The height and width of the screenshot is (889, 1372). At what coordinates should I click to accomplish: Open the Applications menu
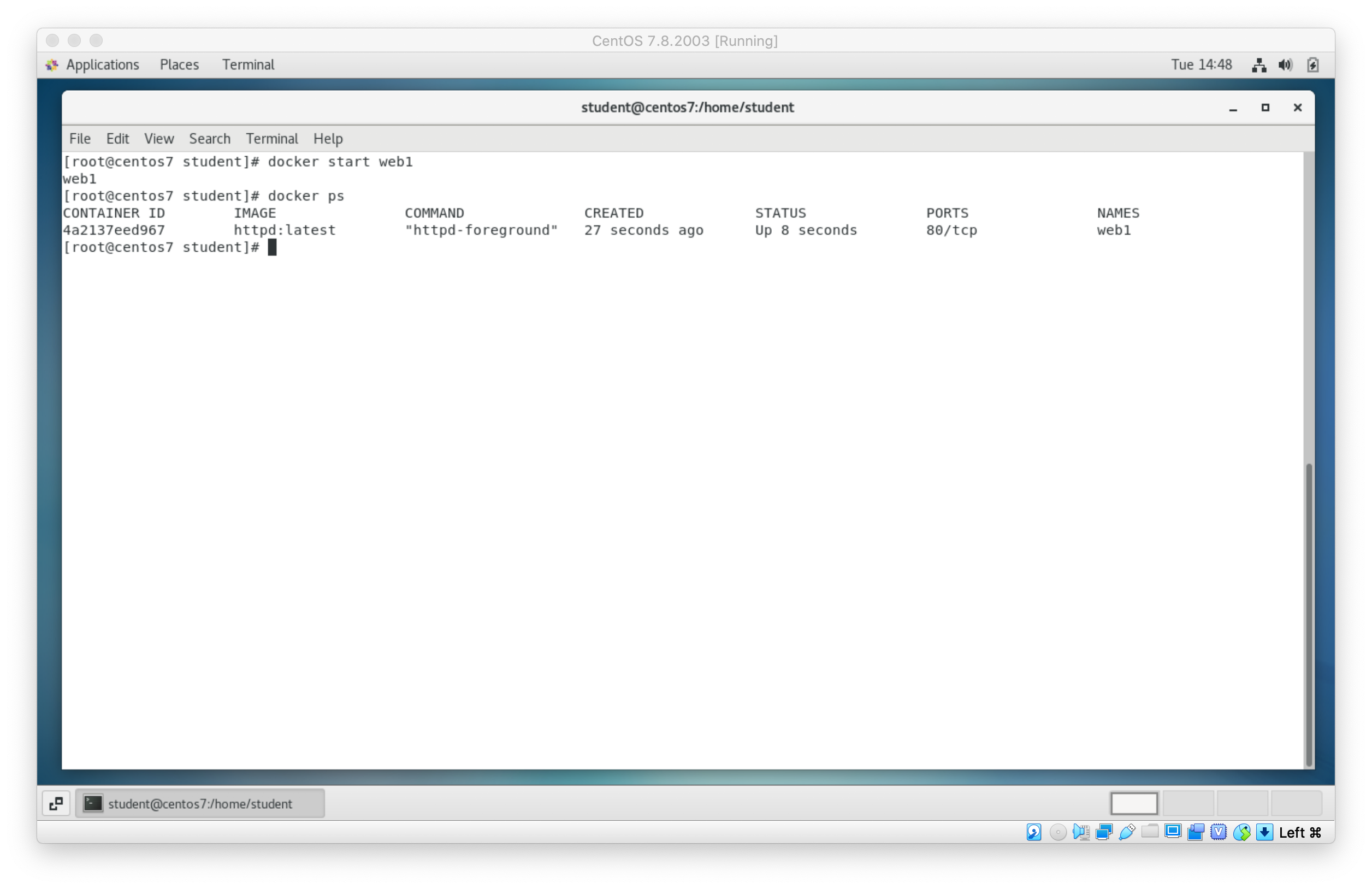(x=102, y=64)
